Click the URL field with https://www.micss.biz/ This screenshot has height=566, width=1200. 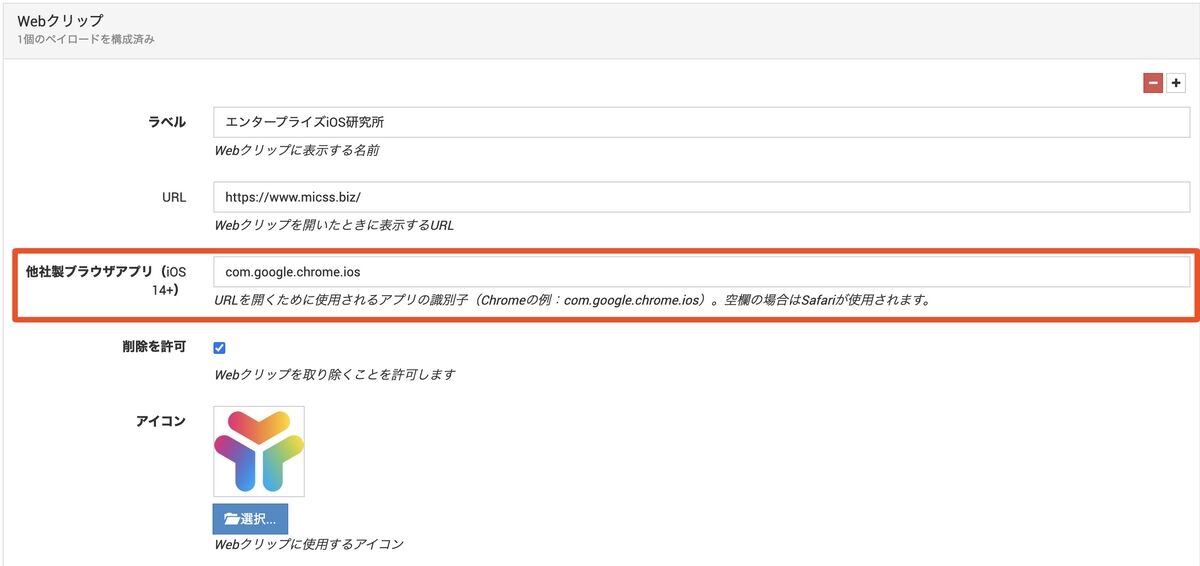701,197
